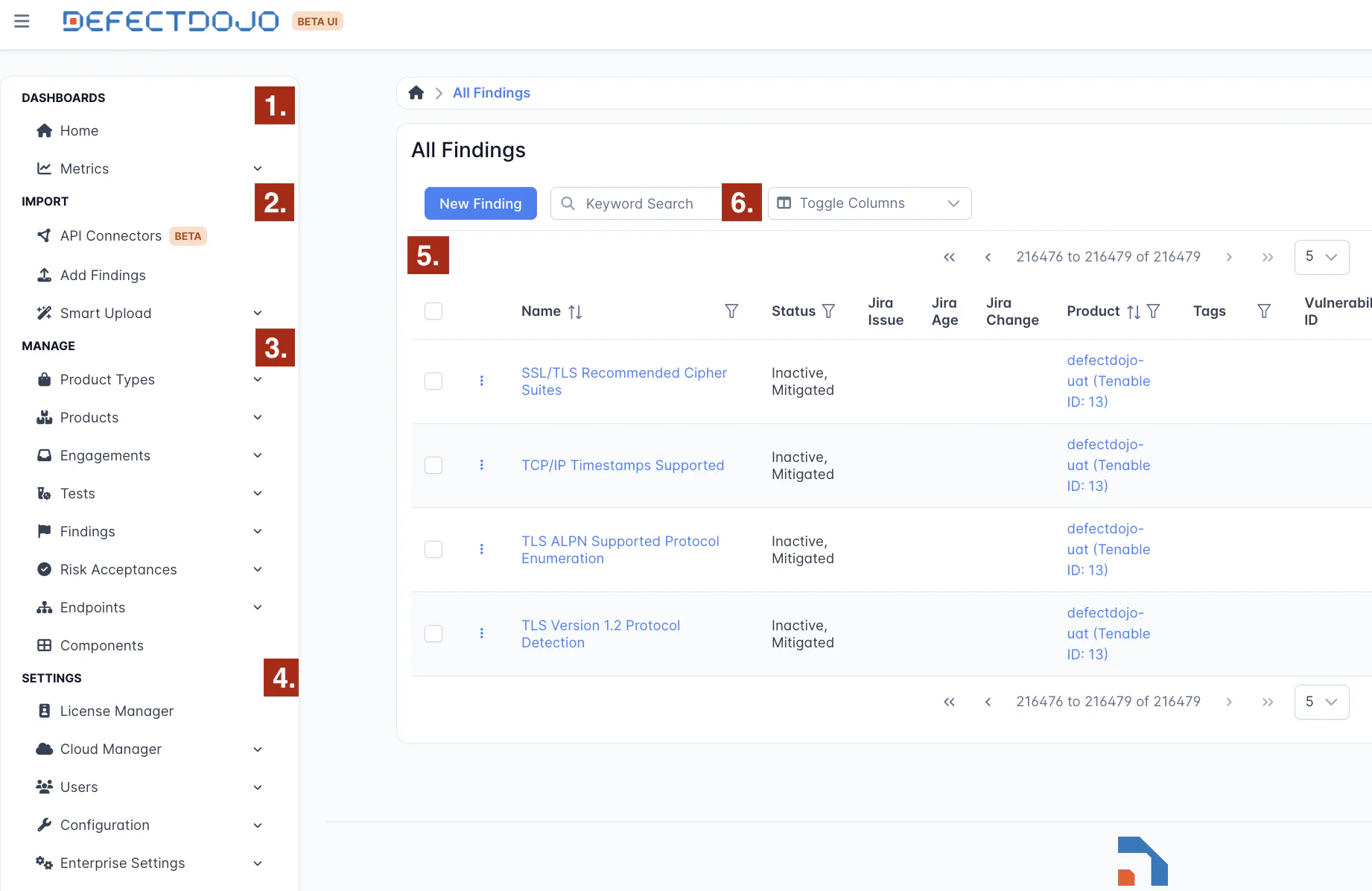
Task: Go to previous page in top pagination
Action: click(988, 257)
